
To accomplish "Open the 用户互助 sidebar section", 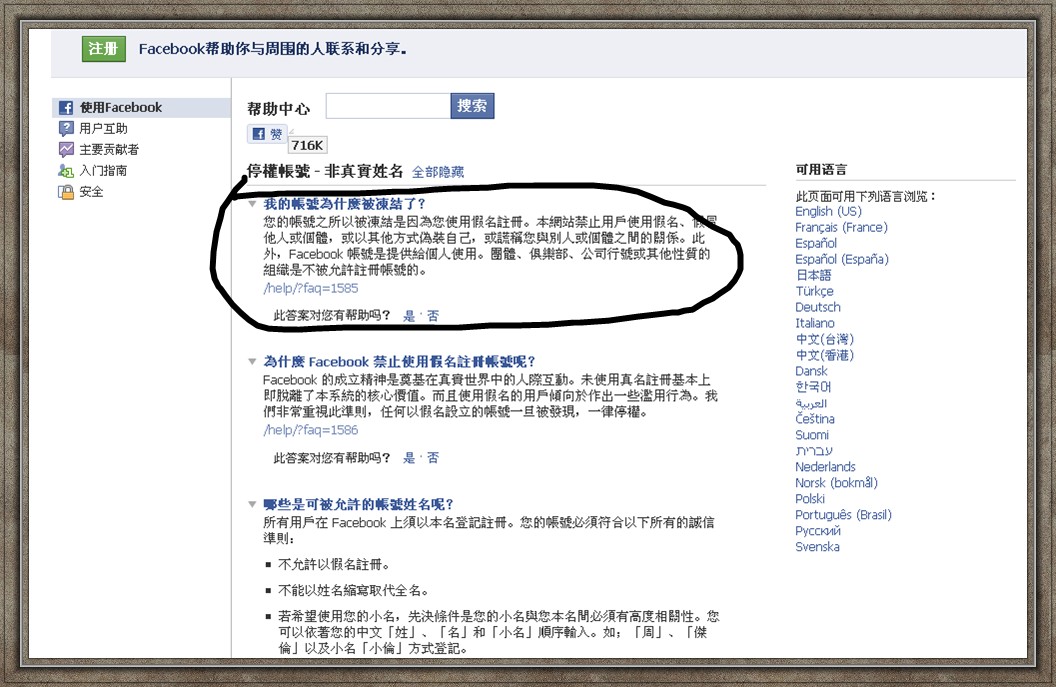I will [105, 127].
